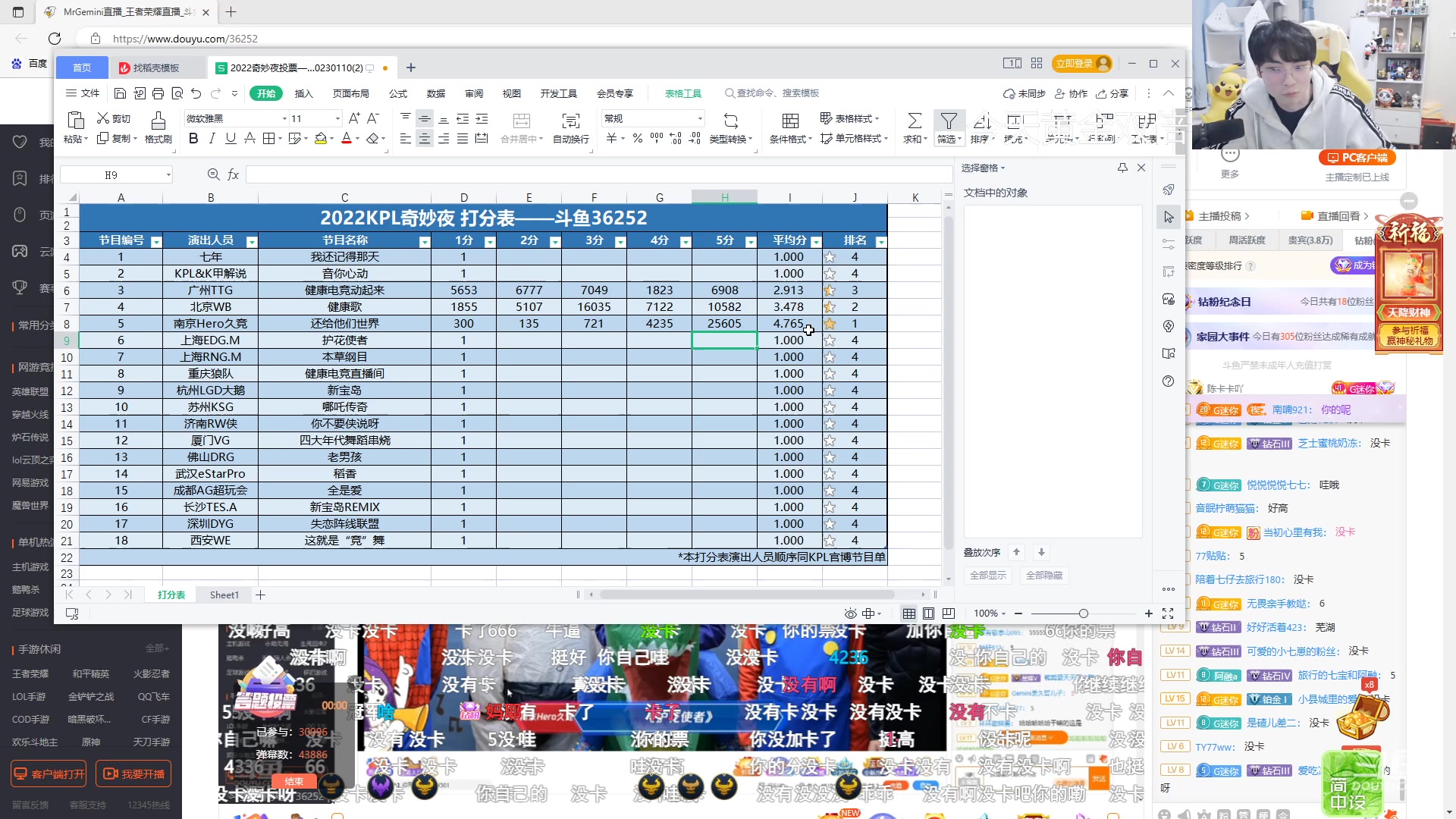Open the font name dropdown 微软雅黑
The width and height of the screenshot is (1456, 819).
point(284,119)
